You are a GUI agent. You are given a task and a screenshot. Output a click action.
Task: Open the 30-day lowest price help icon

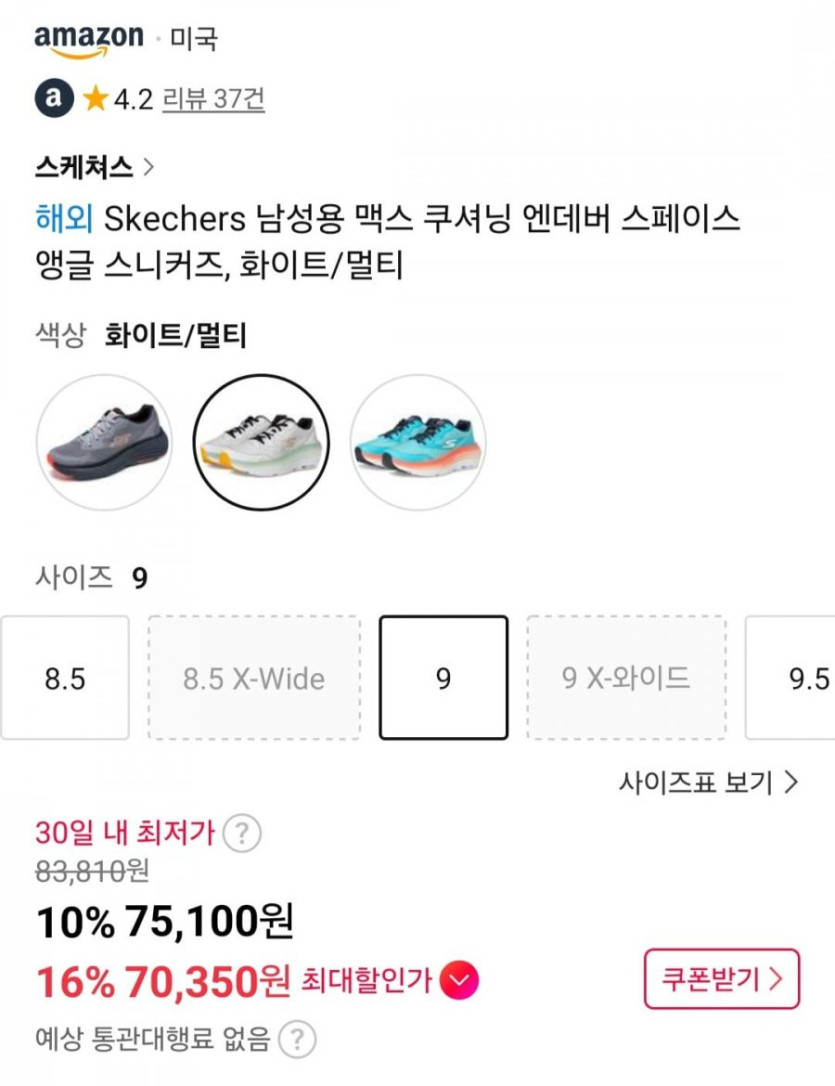tap(242, 833)
